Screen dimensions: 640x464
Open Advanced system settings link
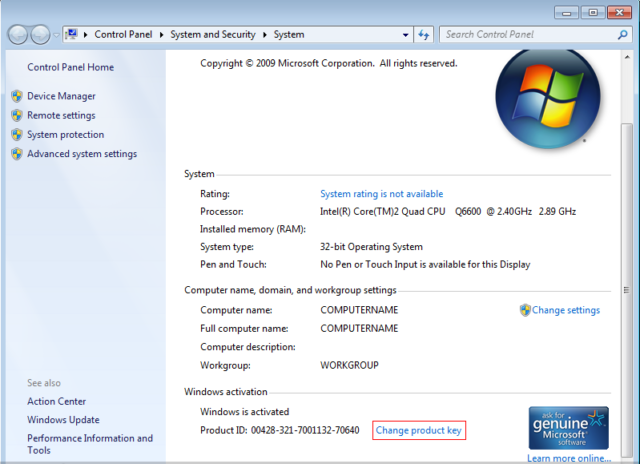click(x=82, y=153)
